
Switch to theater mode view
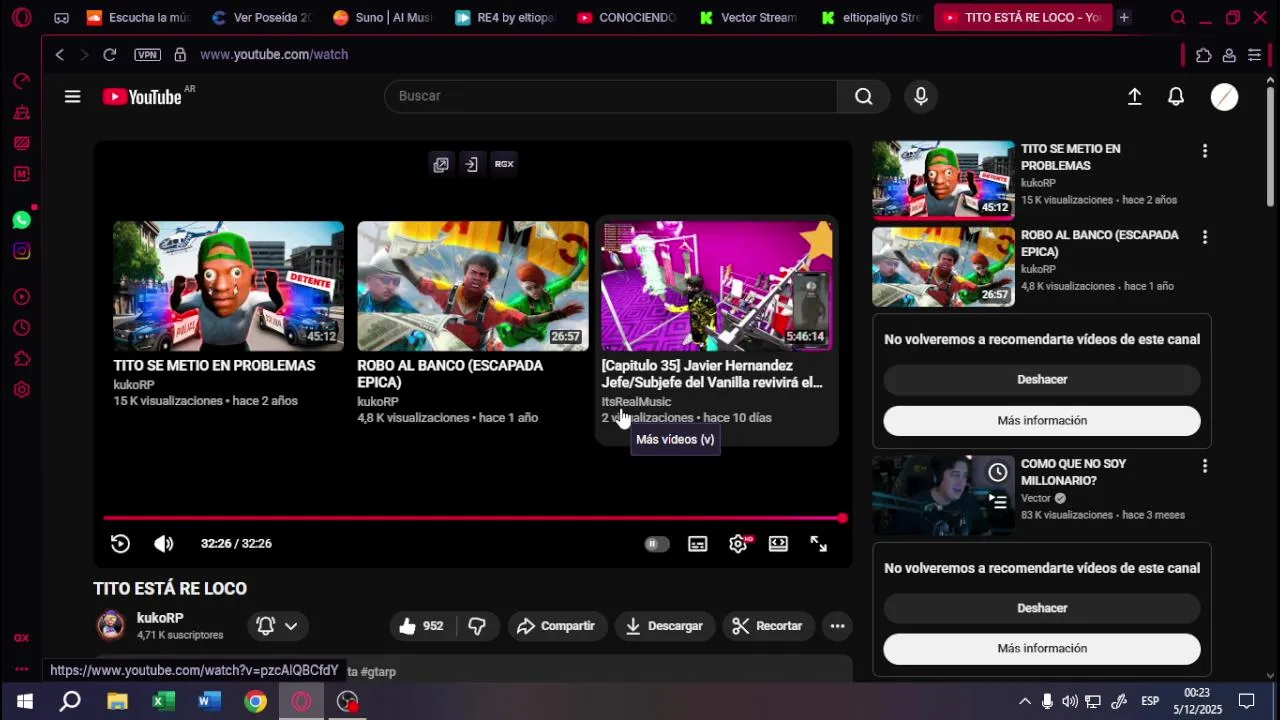click(778, 543)
